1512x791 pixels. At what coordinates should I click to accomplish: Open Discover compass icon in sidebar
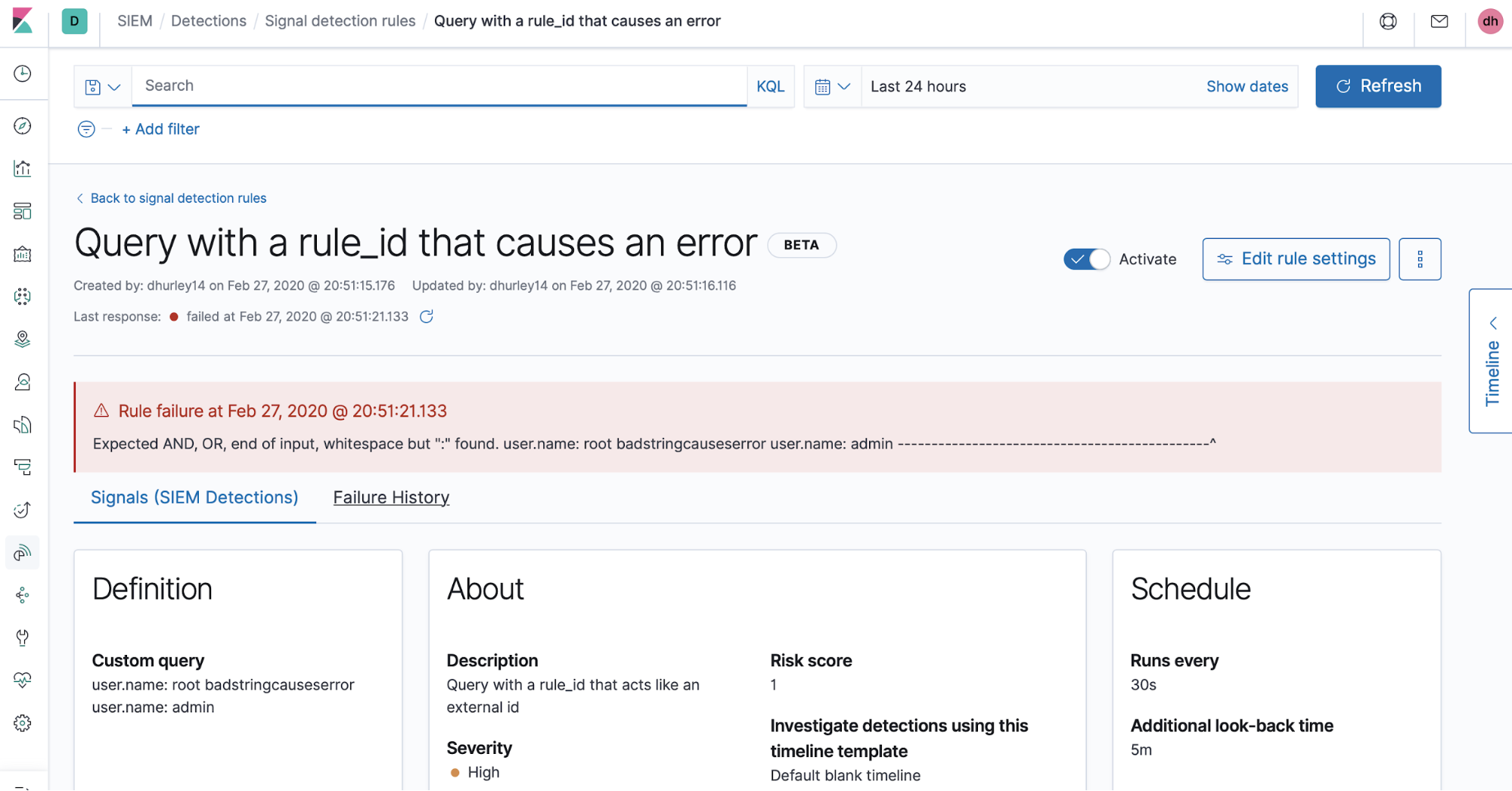[x=23, y=126]
